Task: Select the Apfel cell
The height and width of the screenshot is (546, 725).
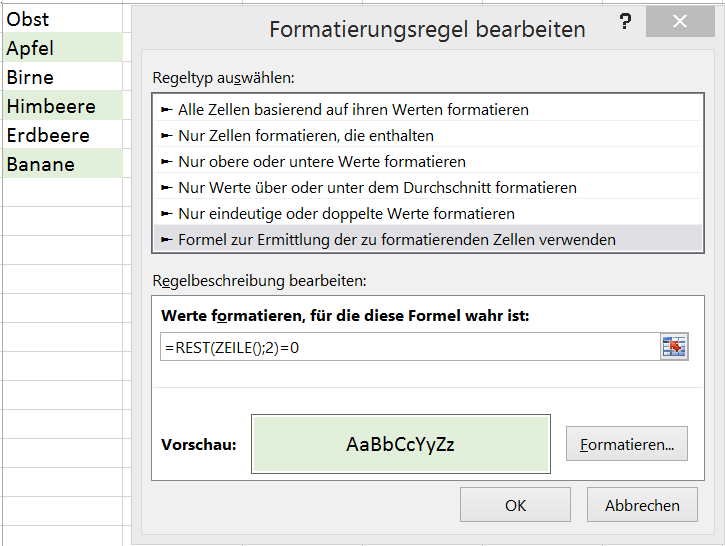Action: coord(62,47)
